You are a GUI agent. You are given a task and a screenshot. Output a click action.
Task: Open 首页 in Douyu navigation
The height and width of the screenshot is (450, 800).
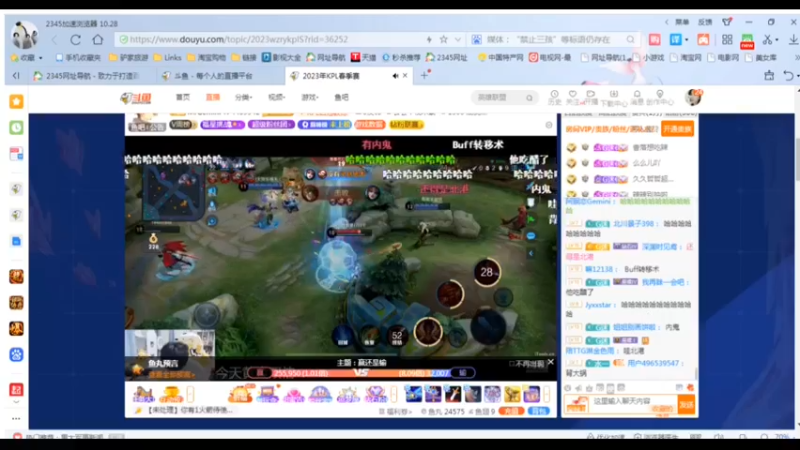tap(183, 97)
